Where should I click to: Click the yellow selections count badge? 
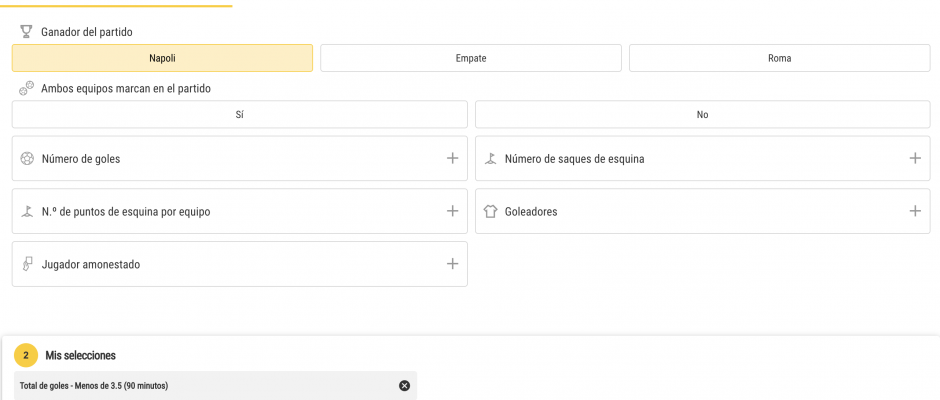pos(26,356)
